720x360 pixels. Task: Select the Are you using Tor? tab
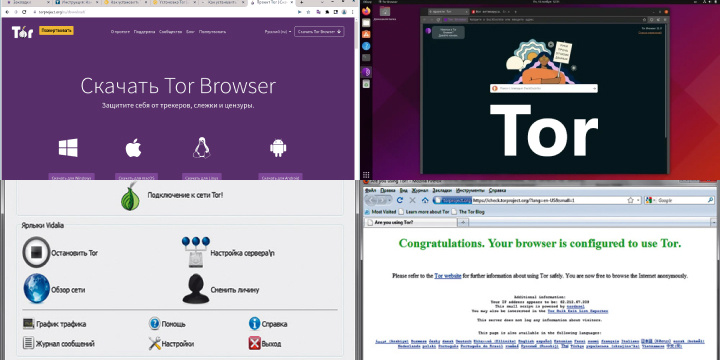(411, 222)
